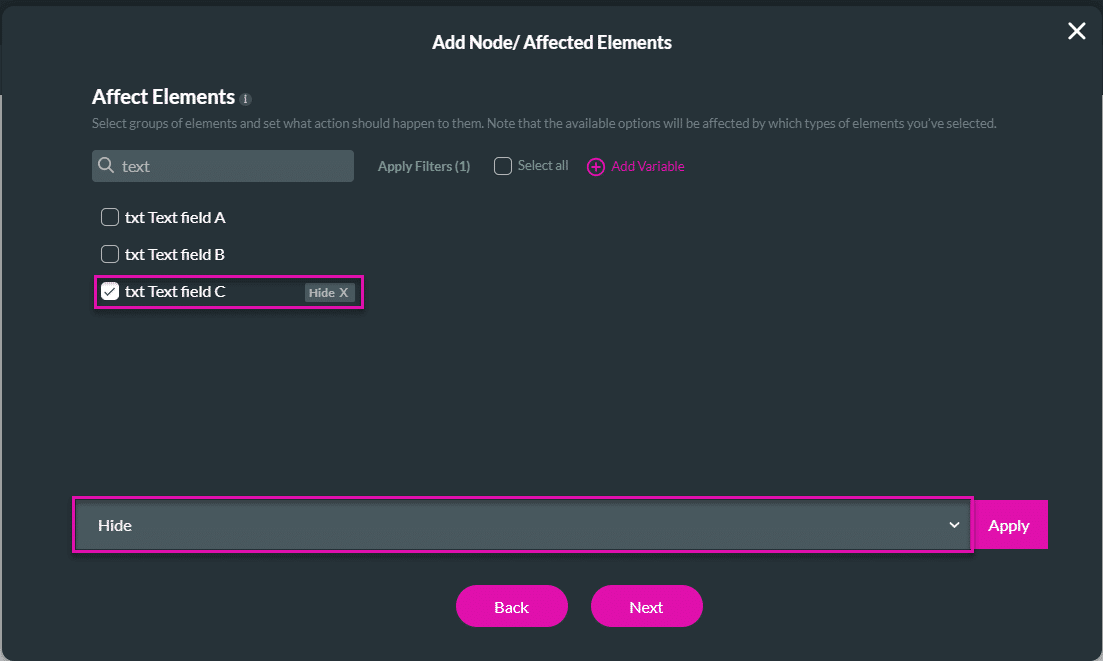Screen dimensions: 1103x661
Task: Click inside the search input containing 'text'
Action: point(220,165)
